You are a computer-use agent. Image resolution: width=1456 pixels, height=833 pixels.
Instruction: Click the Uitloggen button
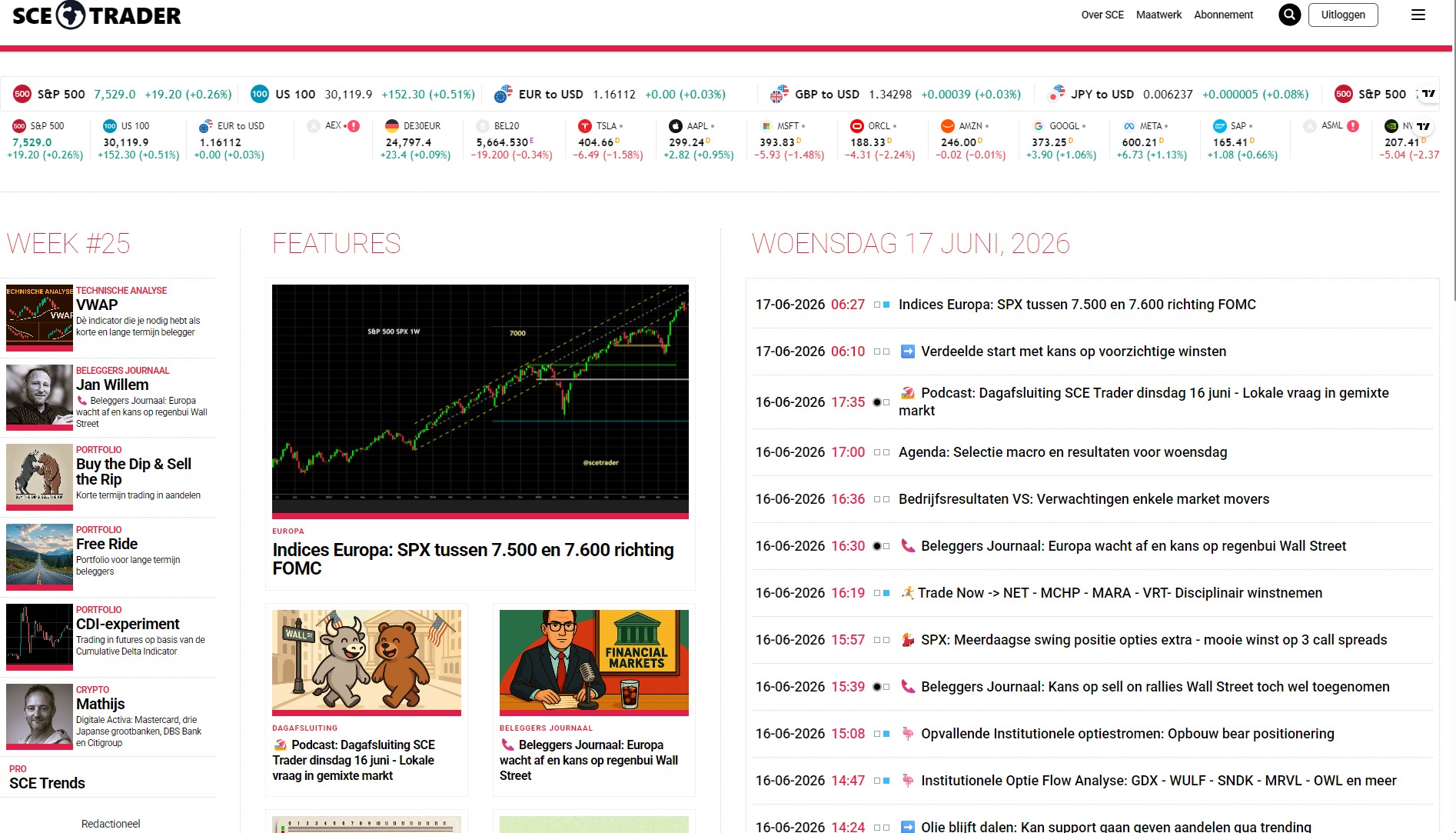pyautogui.click(x=1343, y=15)
